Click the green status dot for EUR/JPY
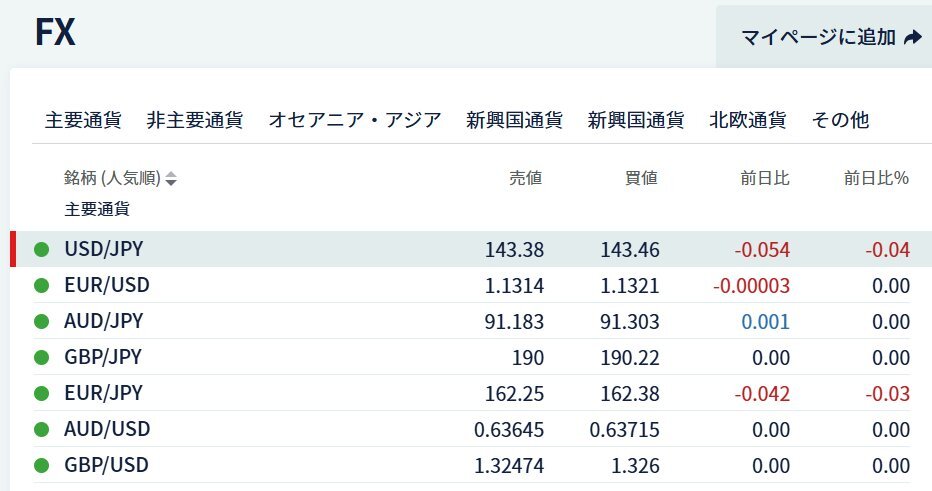This screenshot has height=491, width=932. (41, 393)
